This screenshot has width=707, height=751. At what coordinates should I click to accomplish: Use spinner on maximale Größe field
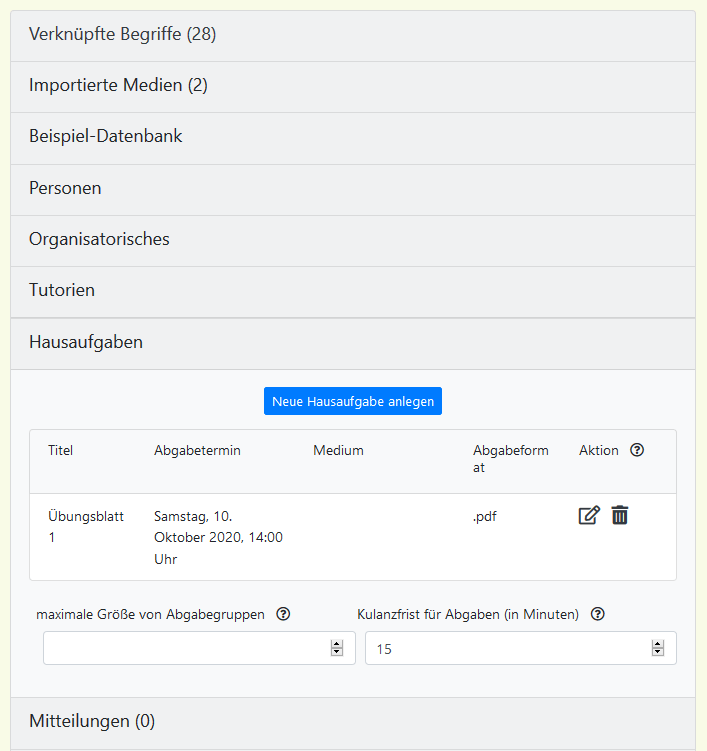click(x=336, y=648)
